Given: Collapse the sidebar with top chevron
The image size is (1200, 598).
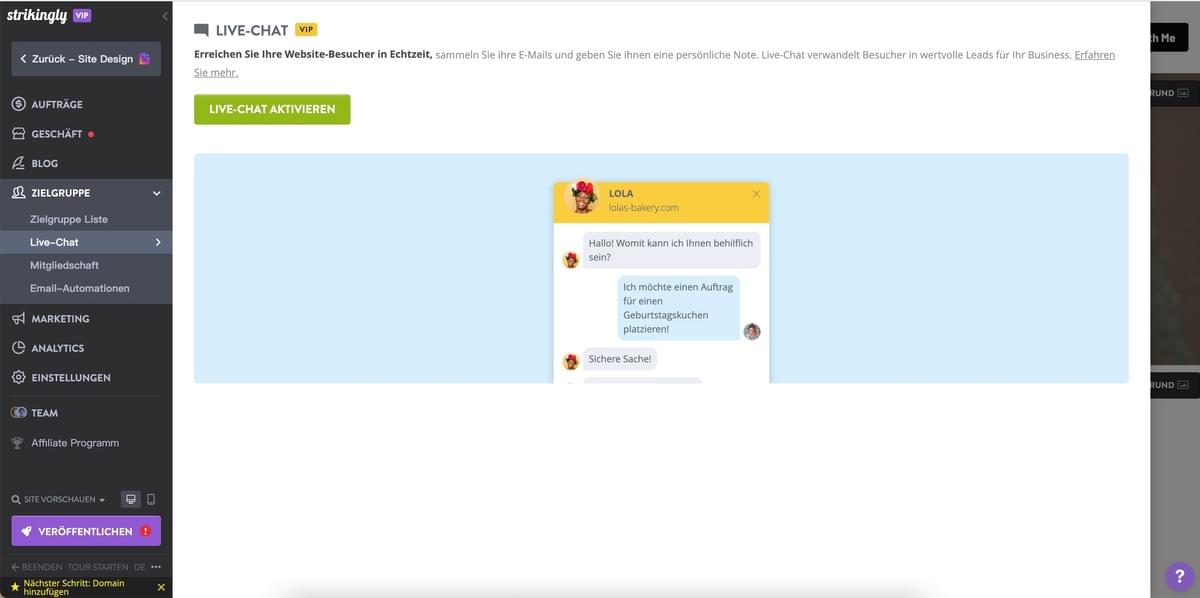Looking at the screenshot, I should (165, 15).
